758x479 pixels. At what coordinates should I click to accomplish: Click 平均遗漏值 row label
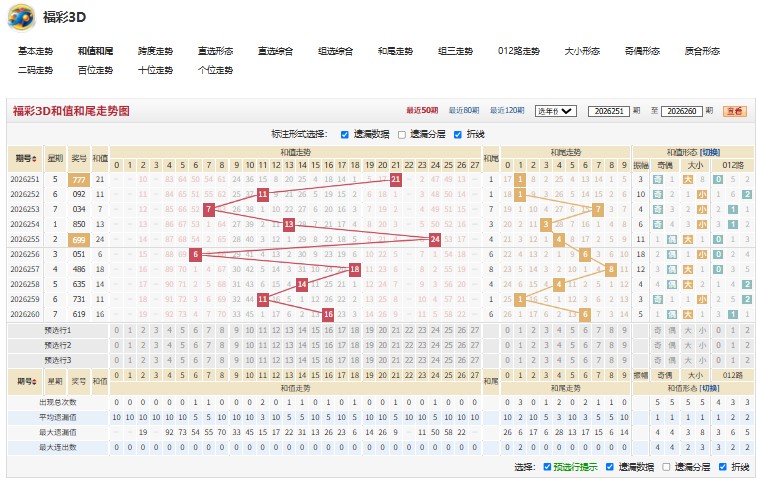click(x=58, y=417)
